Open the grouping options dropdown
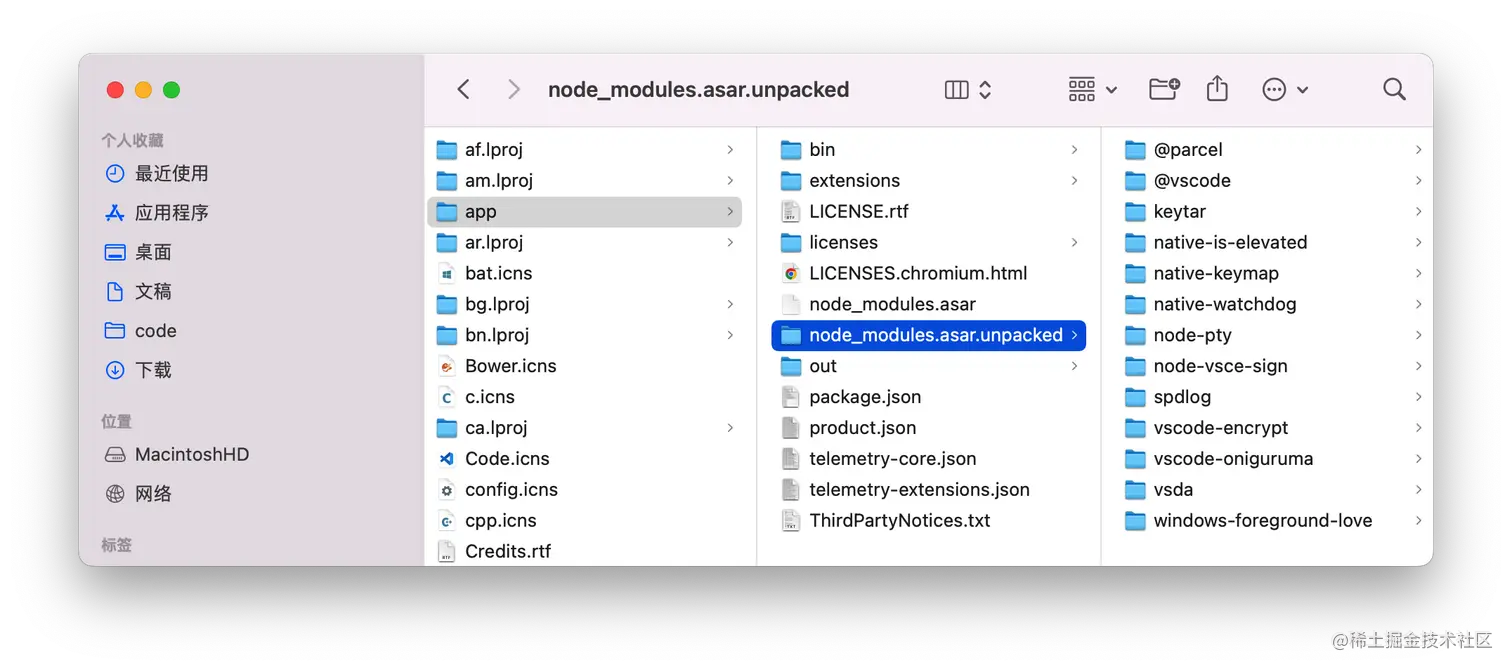The height and width of the screenshot is (670, 1512). 1091,89
